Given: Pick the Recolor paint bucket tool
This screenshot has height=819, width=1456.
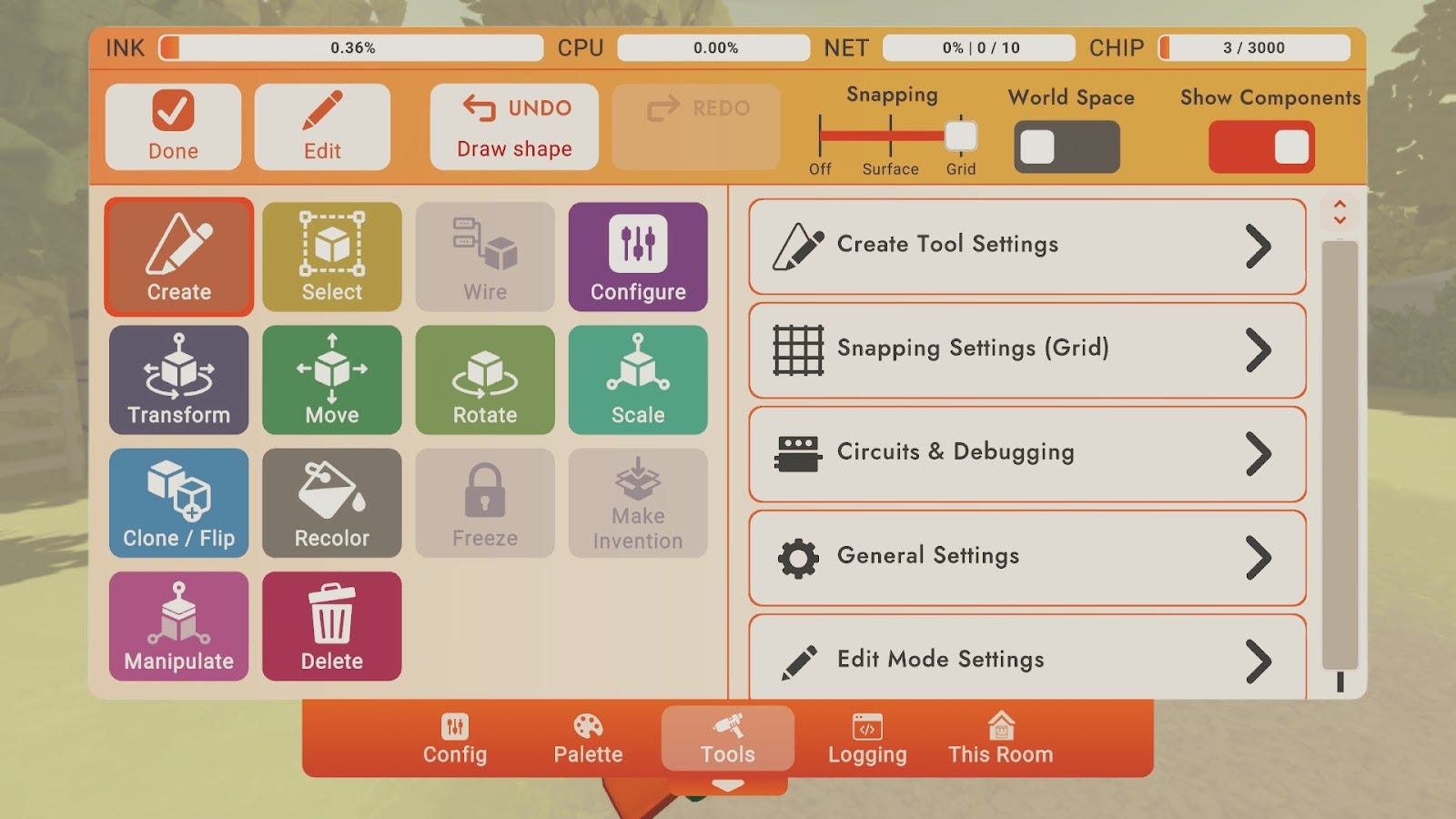Looking at the screenshot, I should [332, 503].
